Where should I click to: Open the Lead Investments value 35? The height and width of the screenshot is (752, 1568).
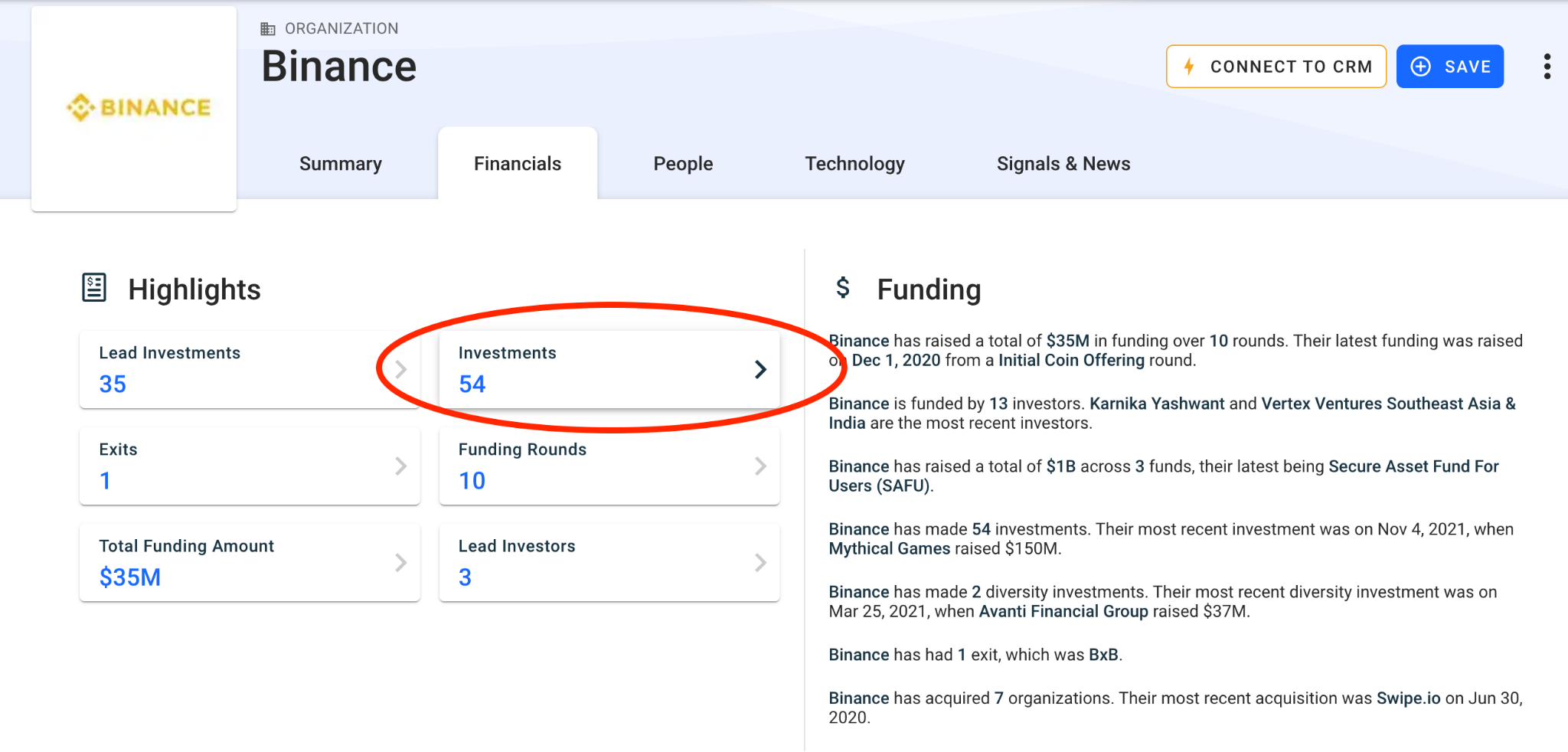click(x=113, y=384)
